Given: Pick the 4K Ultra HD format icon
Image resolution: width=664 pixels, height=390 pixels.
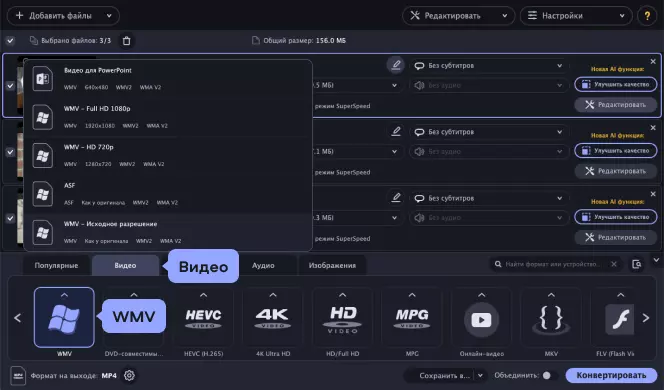Looking at the screenshot, I should (x=273, y=318).
